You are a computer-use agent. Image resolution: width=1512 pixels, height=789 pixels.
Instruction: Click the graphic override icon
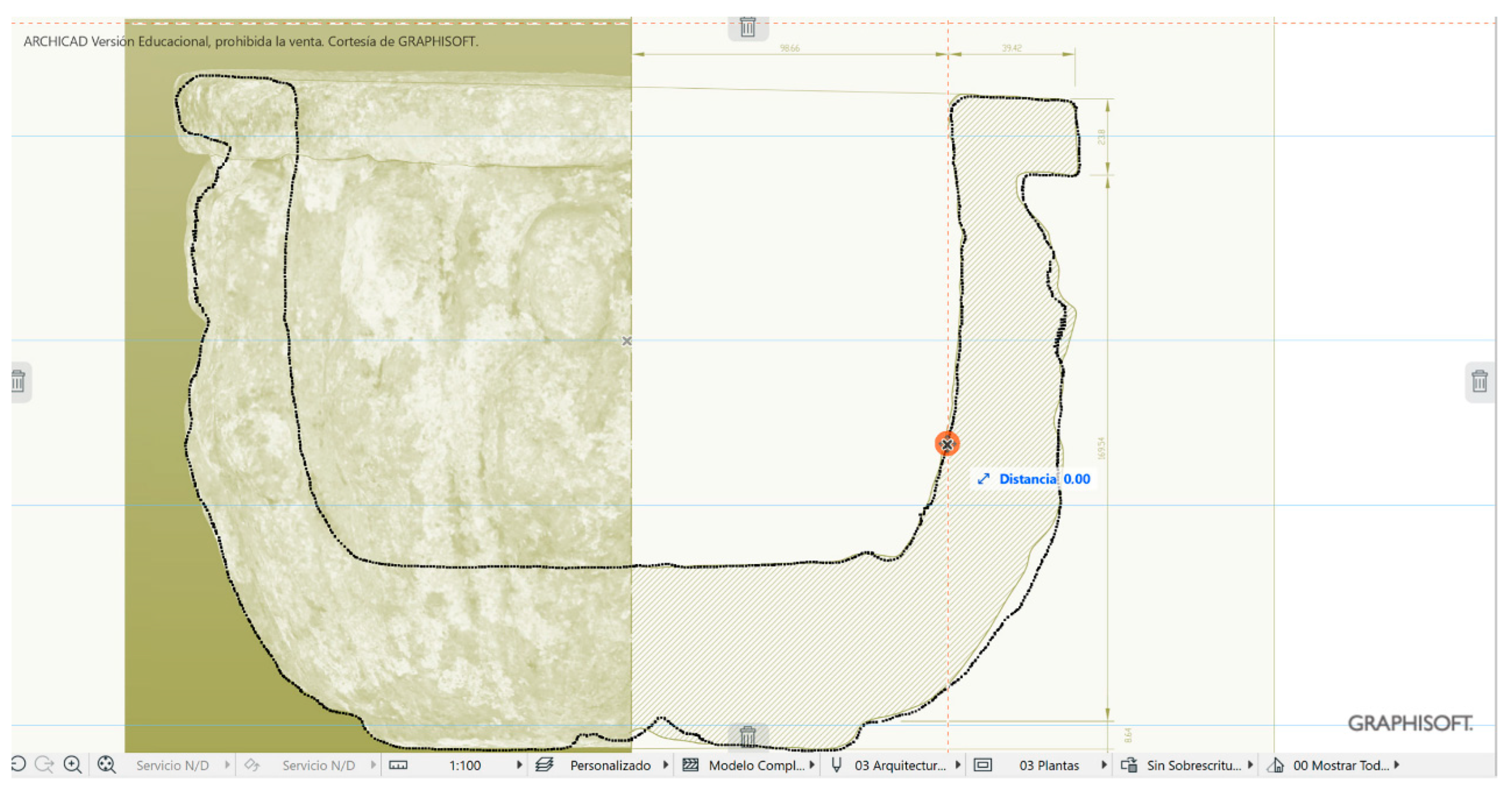(1129, 765)
